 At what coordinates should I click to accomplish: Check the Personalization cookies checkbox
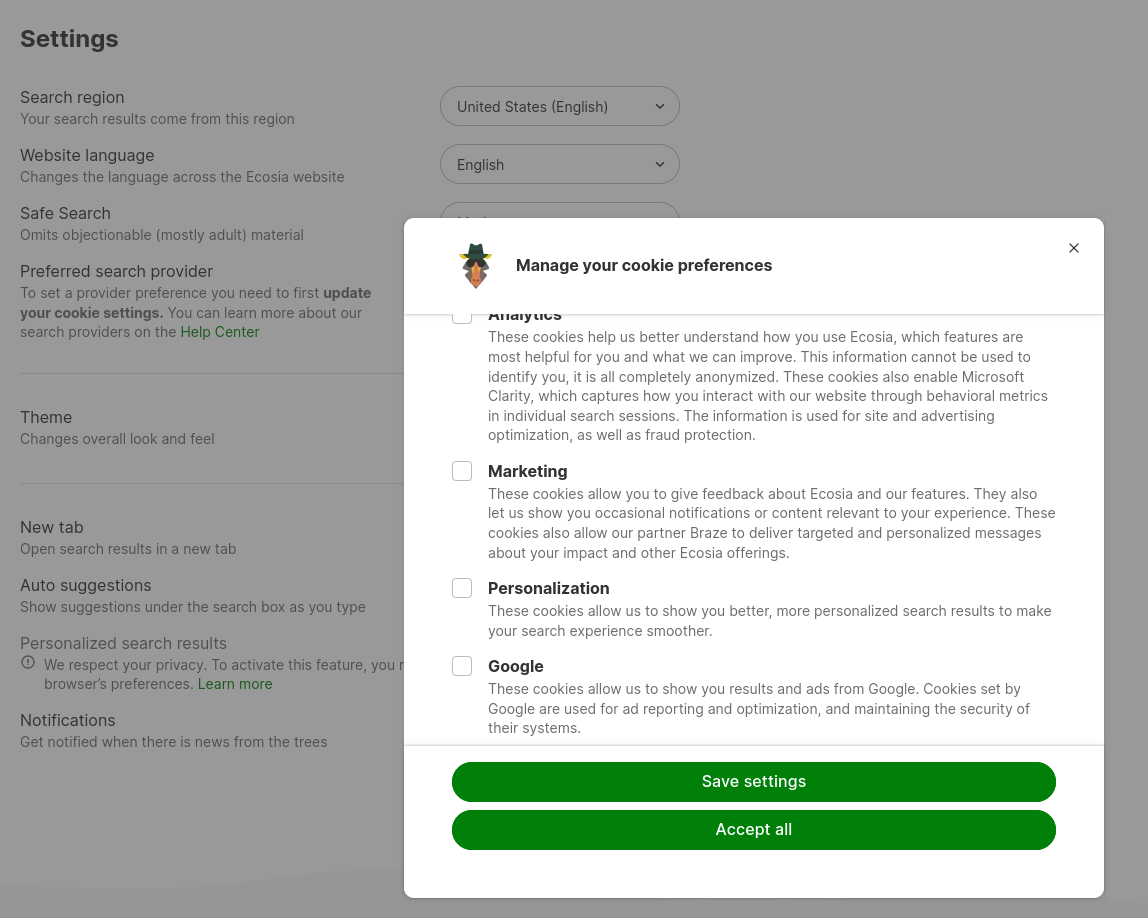tap(462, 588)
